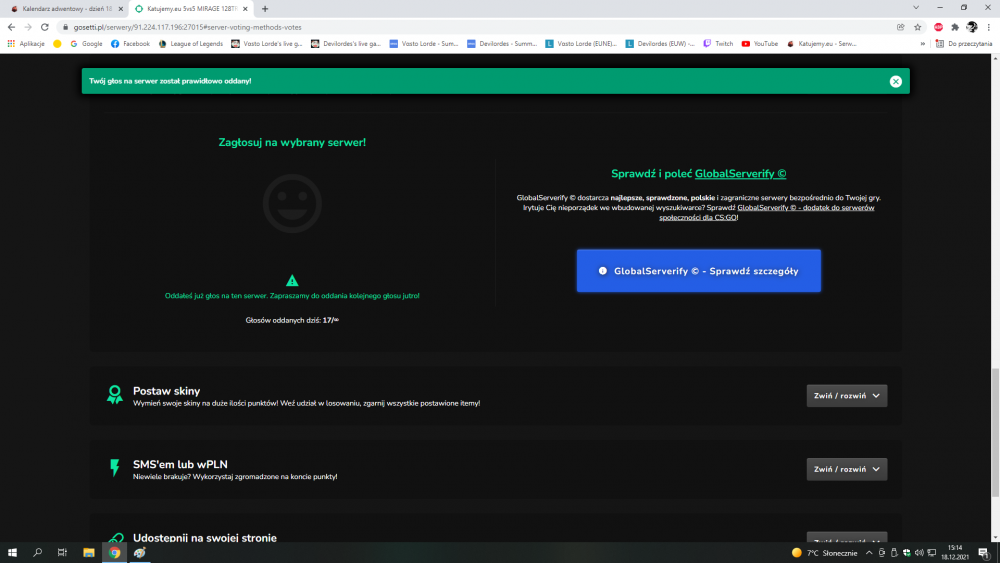The image size is (1000, 563).
Task: Open the Devilordes (EUW) bookmark
Action: (x=660, y=44)
